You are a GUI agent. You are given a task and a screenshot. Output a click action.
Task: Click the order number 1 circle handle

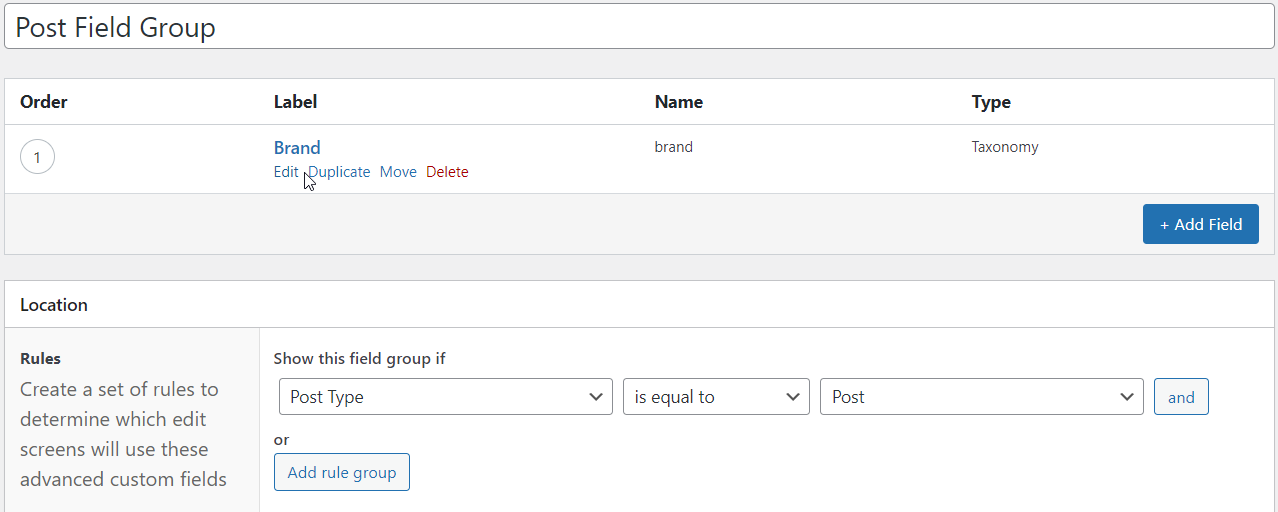tap(37, 157)
